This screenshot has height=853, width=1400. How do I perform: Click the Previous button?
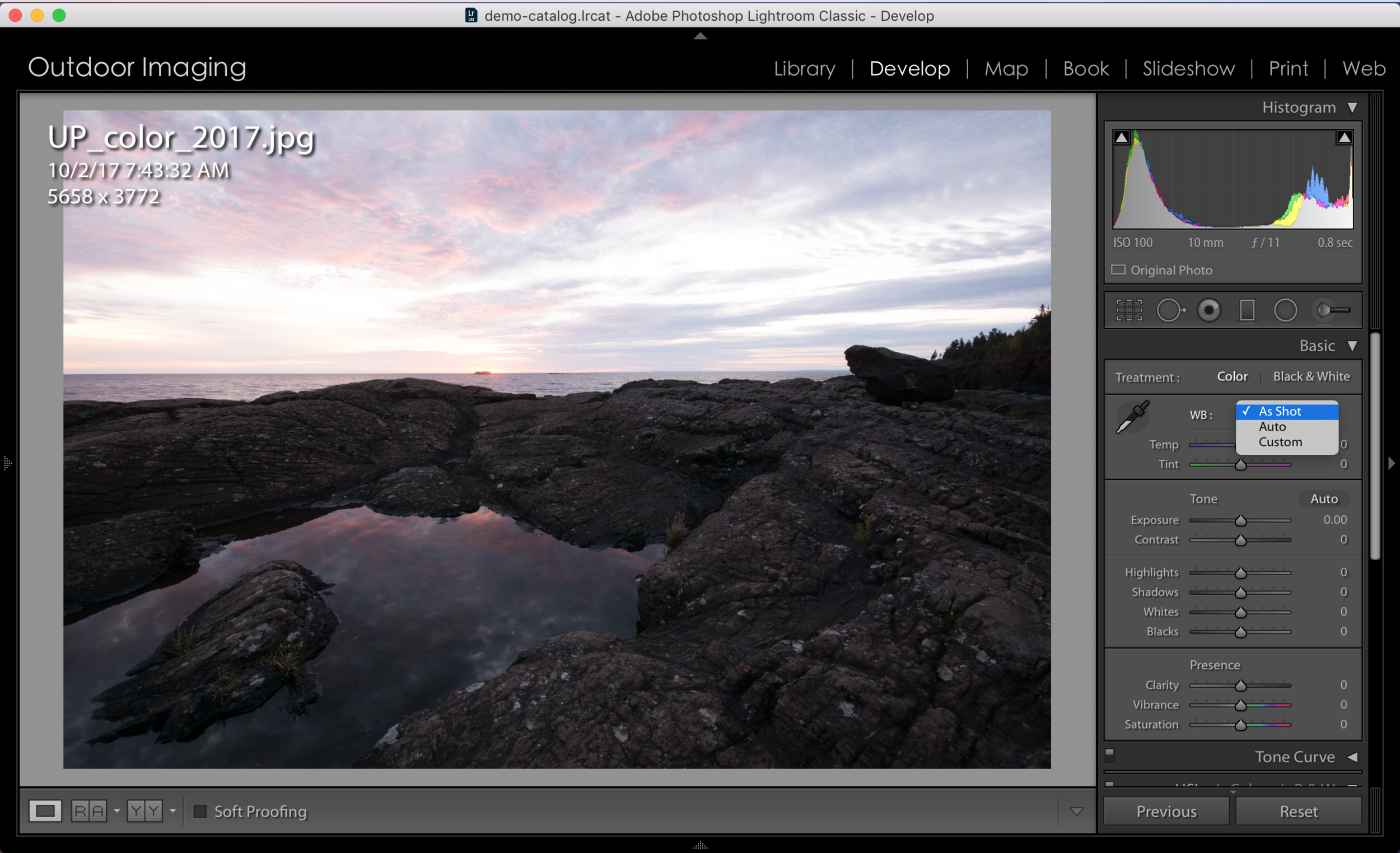[1166, 811]
